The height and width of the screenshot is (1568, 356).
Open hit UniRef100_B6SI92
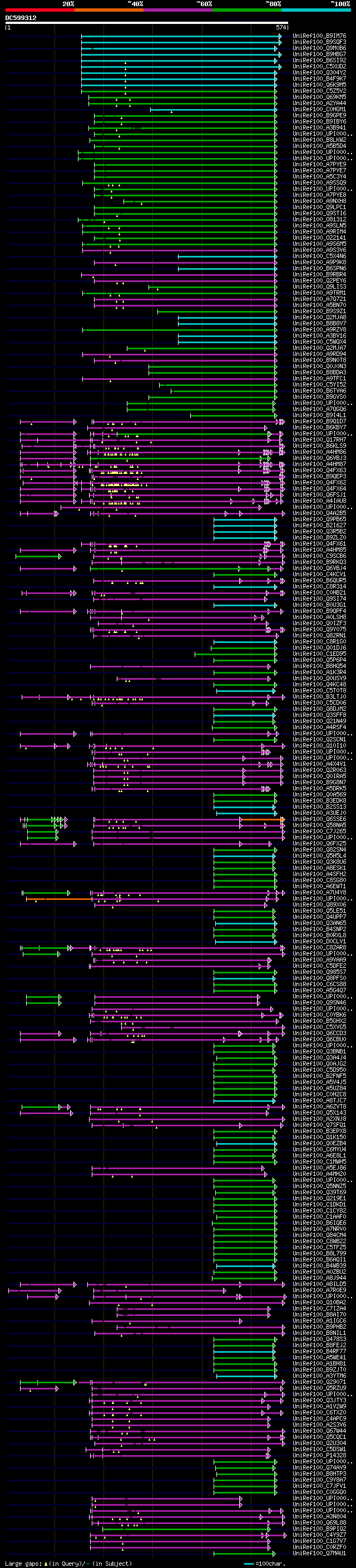tap(319, 60)
